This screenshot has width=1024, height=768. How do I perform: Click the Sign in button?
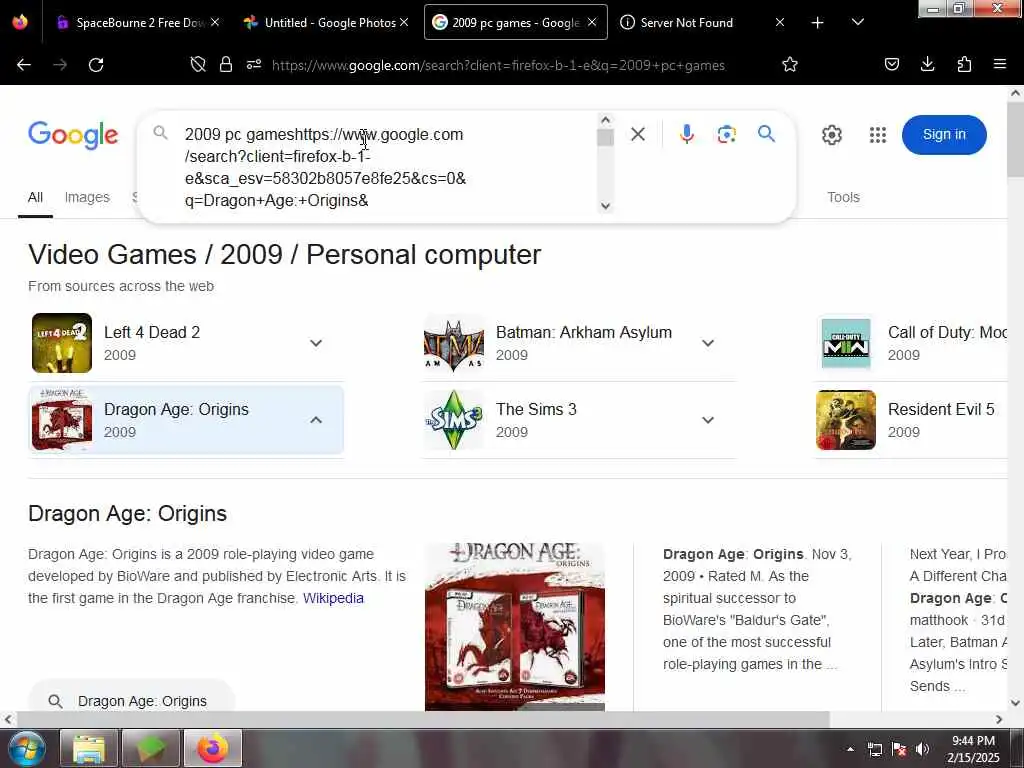pos(944,135)
